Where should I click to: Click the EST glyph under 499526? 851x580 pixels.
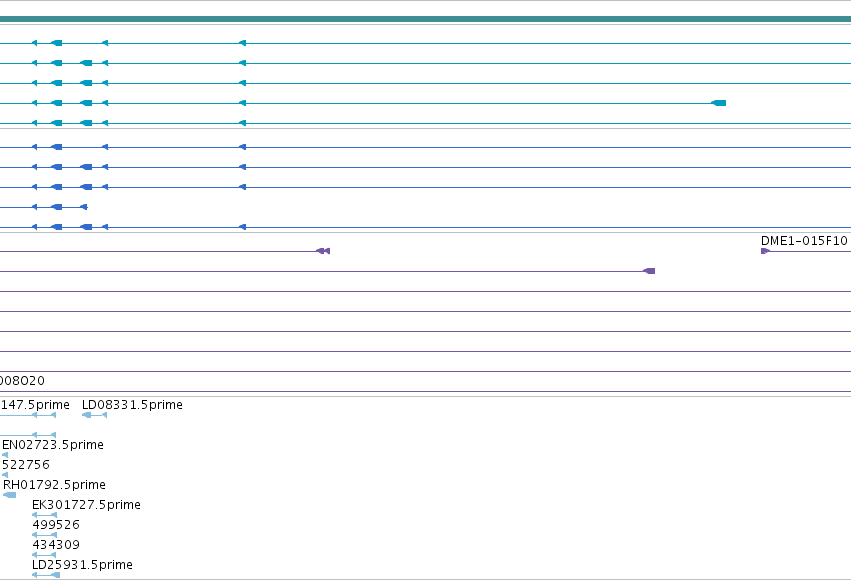point(45,535)
